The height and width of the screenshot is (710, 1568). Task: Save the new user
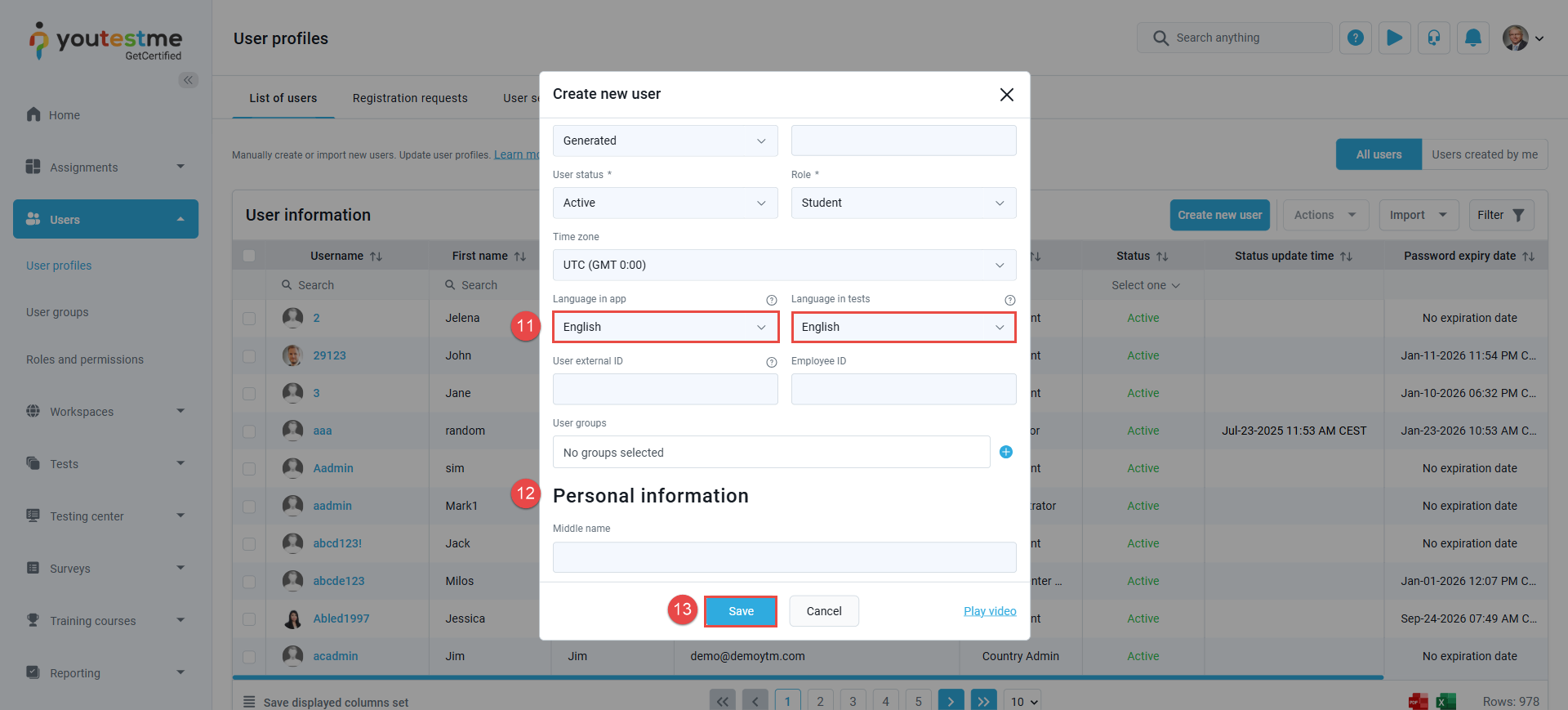click(x=741, y=611)
